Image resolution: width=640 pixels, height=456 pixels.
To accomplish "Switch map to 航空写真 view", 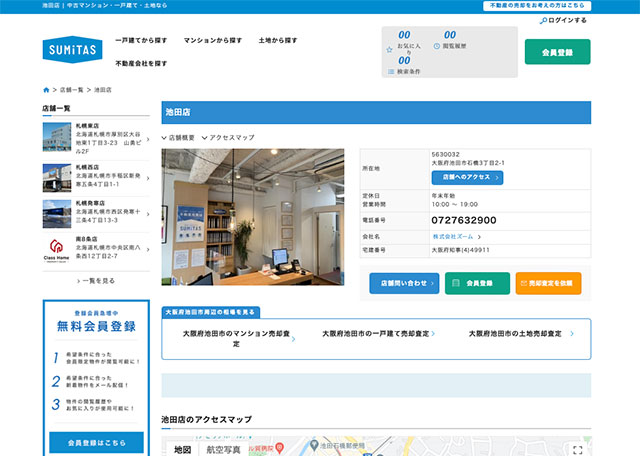I will coord(223,449).
